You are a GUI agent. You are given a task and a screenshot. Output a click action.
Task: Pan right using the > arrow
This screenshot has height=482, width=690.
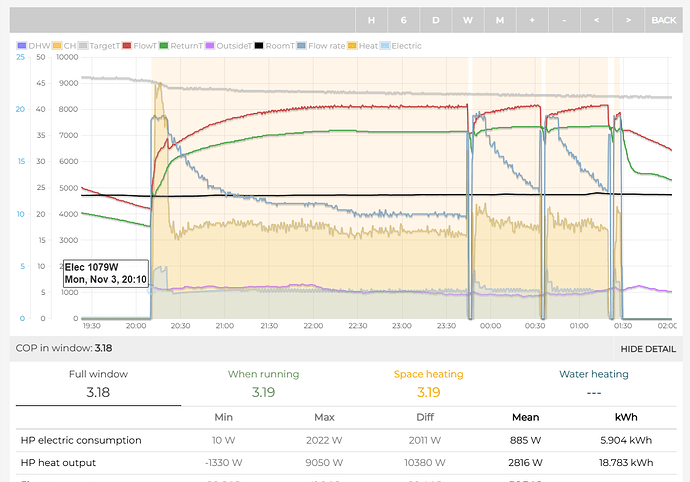coord(627,19)
